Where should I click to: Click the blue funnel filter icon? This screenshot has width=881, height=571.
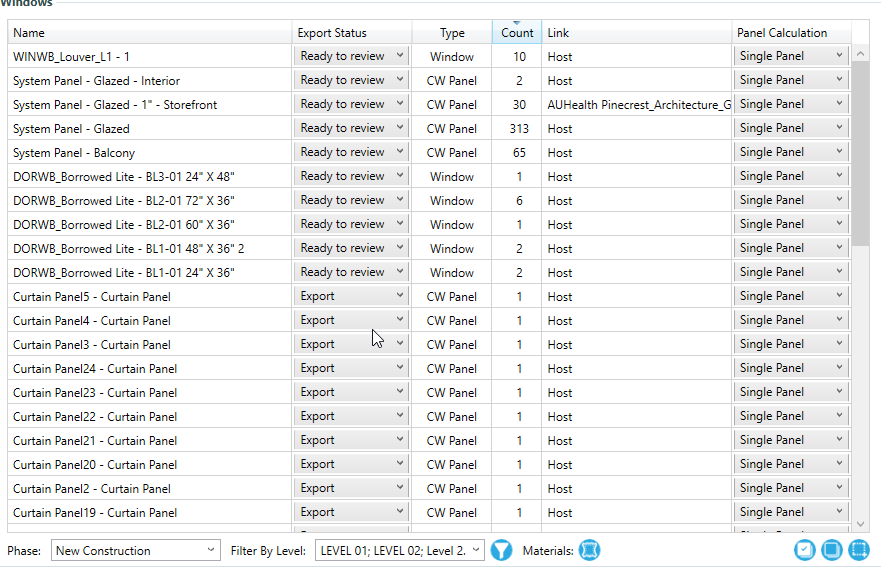(x=501, y=550)
